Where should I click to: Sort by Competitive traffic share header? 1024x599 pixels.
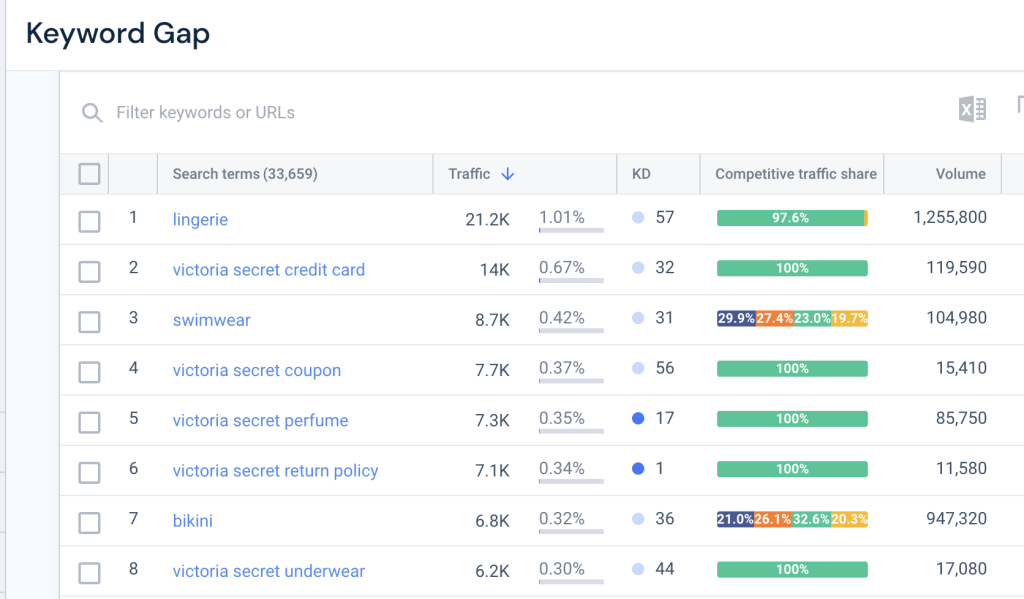pyautogui.click(x=795, y=174)
